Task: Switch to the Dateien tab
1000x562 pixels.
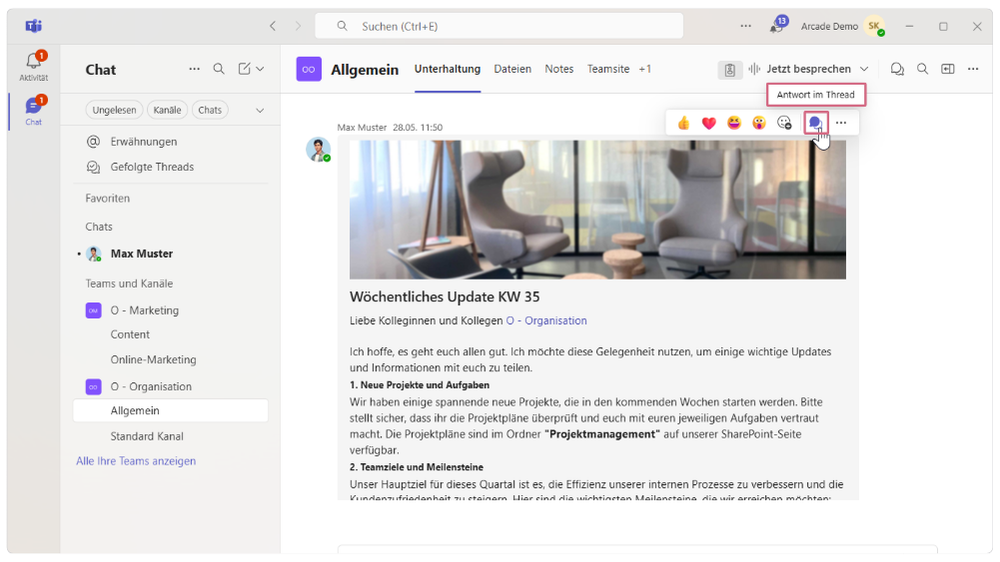Action: pos(512,69)
